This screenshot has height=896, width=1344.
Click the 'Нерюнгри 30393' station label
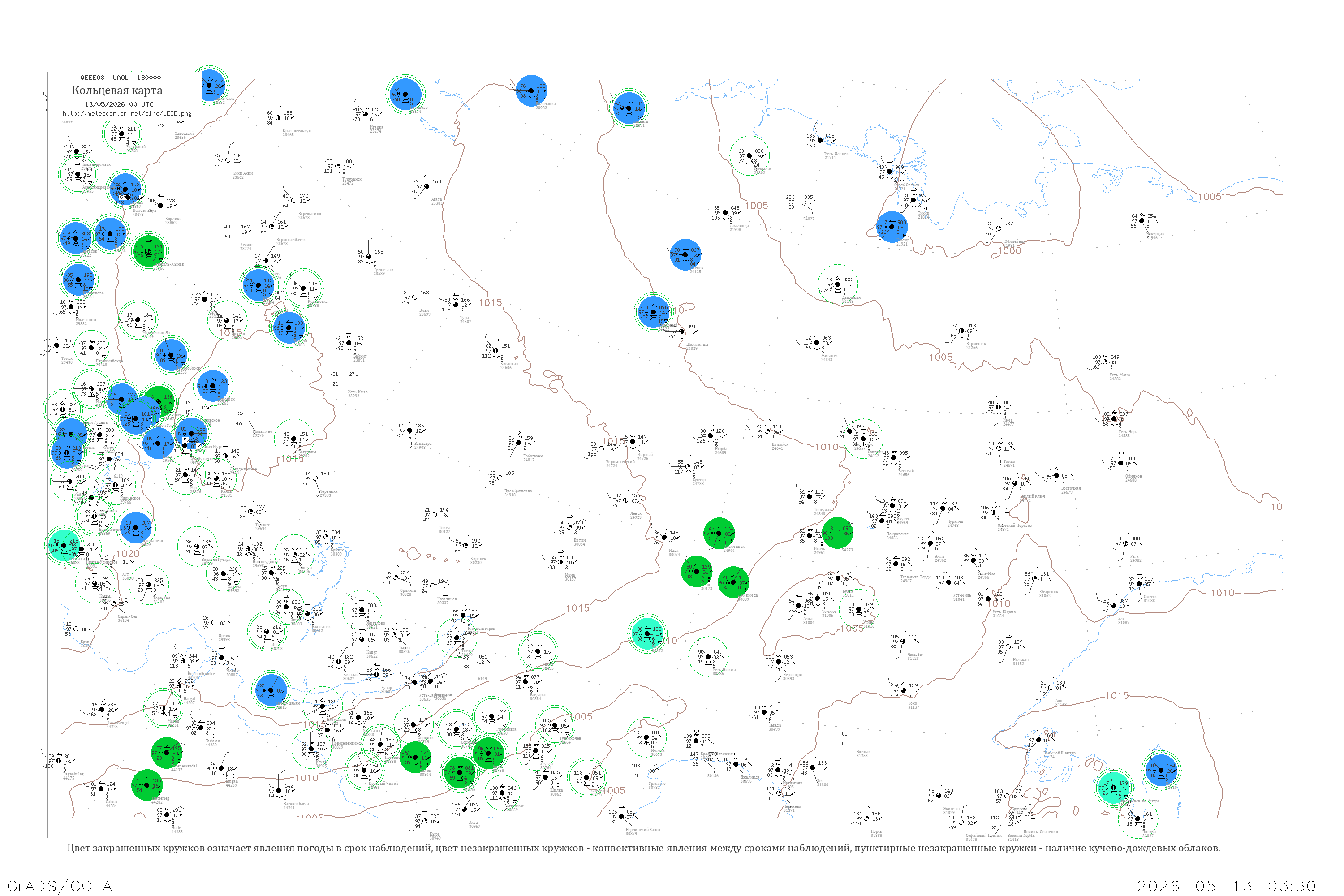point(793,676)
